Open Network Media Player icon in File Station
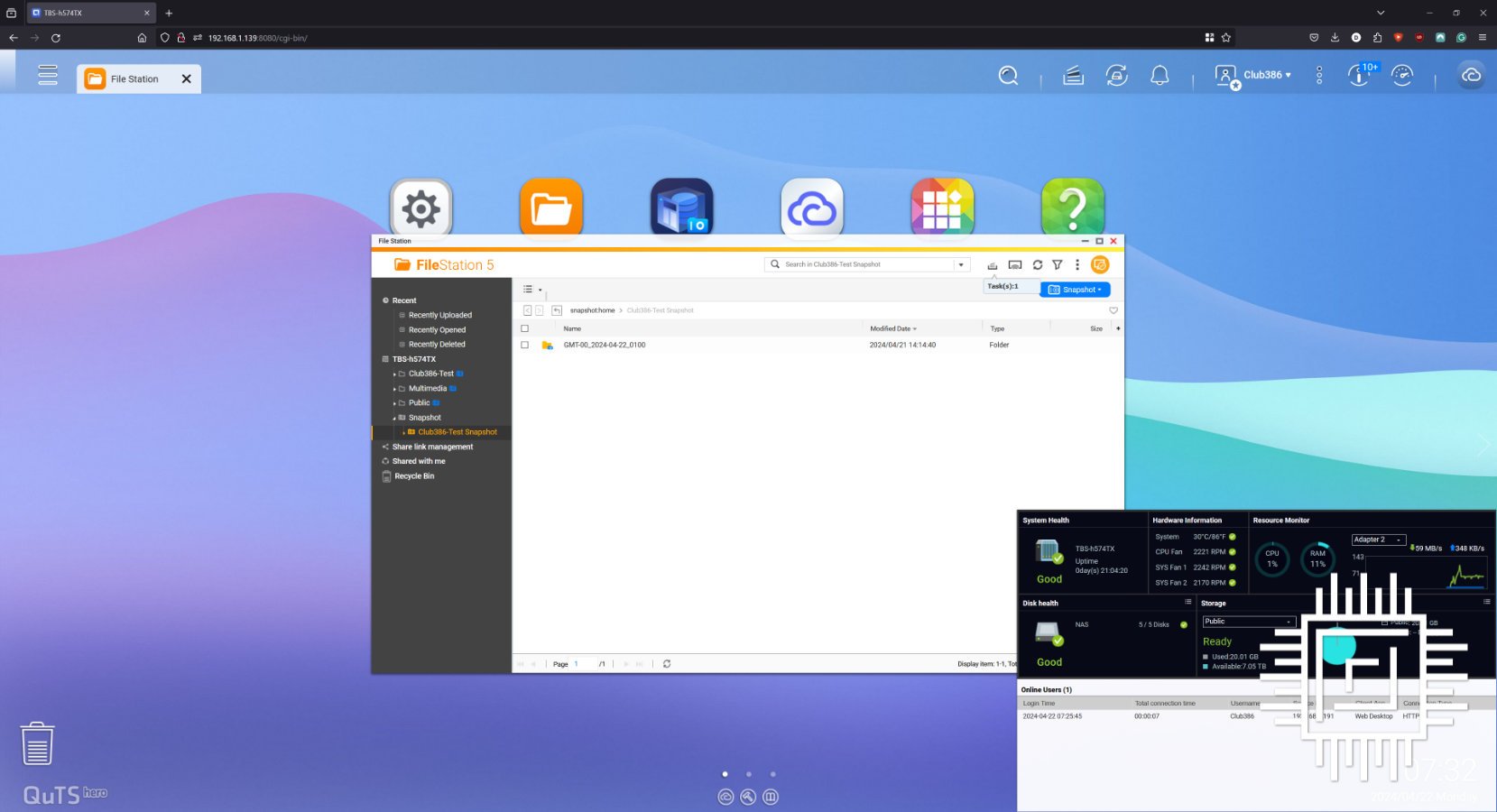 point(1015,265)
